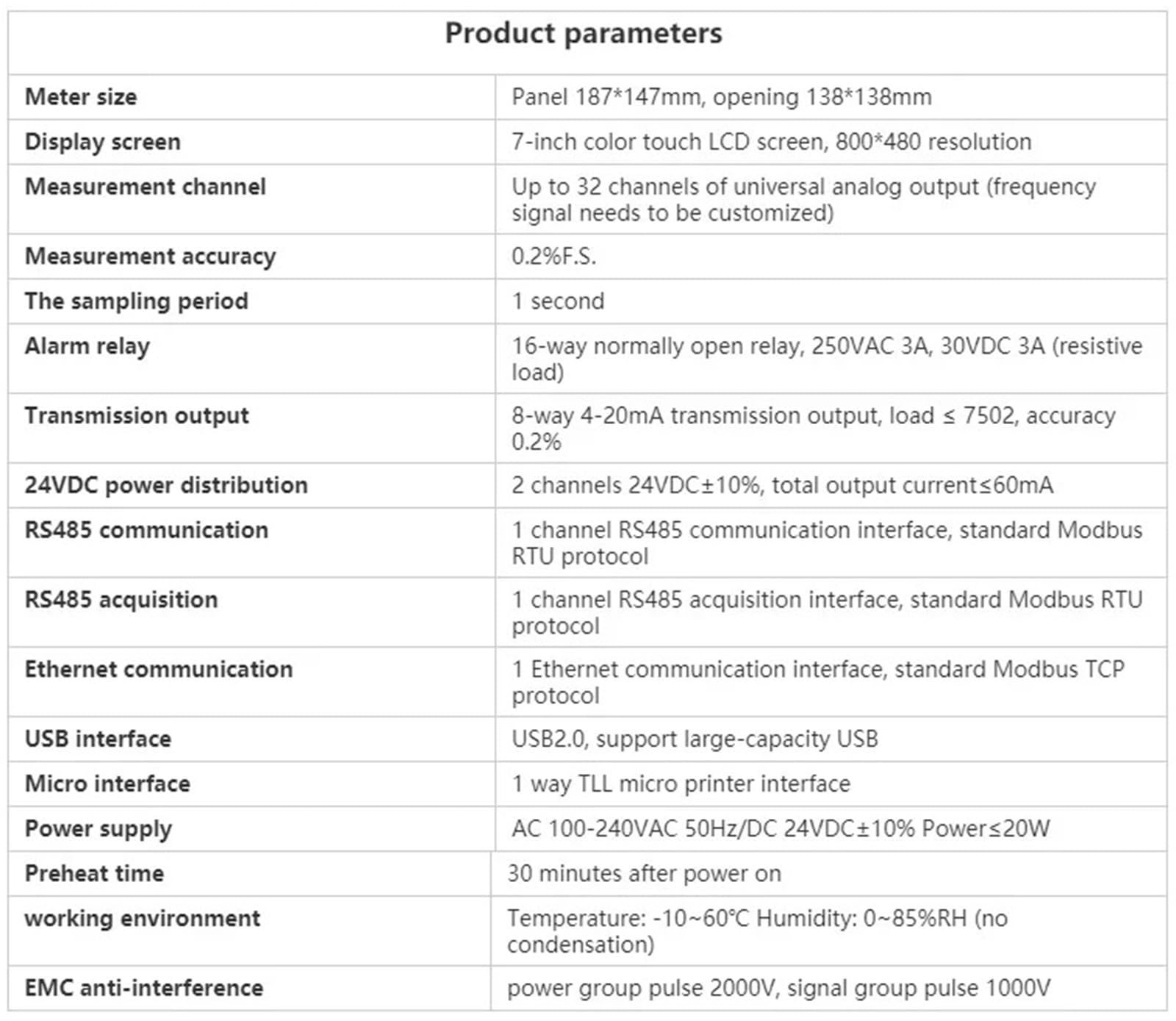Select the USB interface row label
This screenshot has width=1176, height=1021.
point(98,739)
